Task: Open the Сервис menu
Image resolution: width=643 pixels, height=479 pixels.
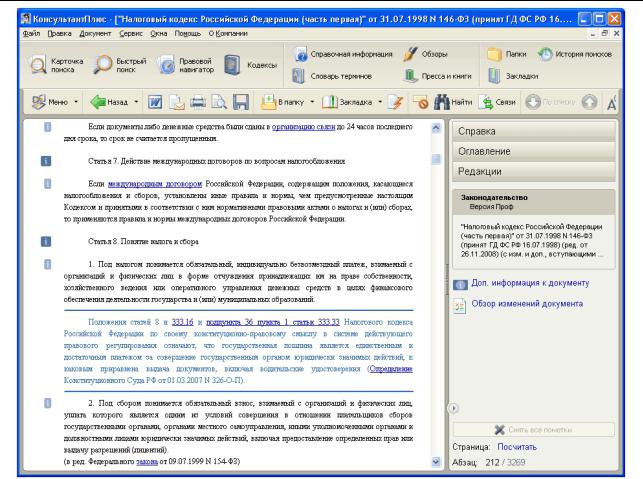Action: click(131, 34)
